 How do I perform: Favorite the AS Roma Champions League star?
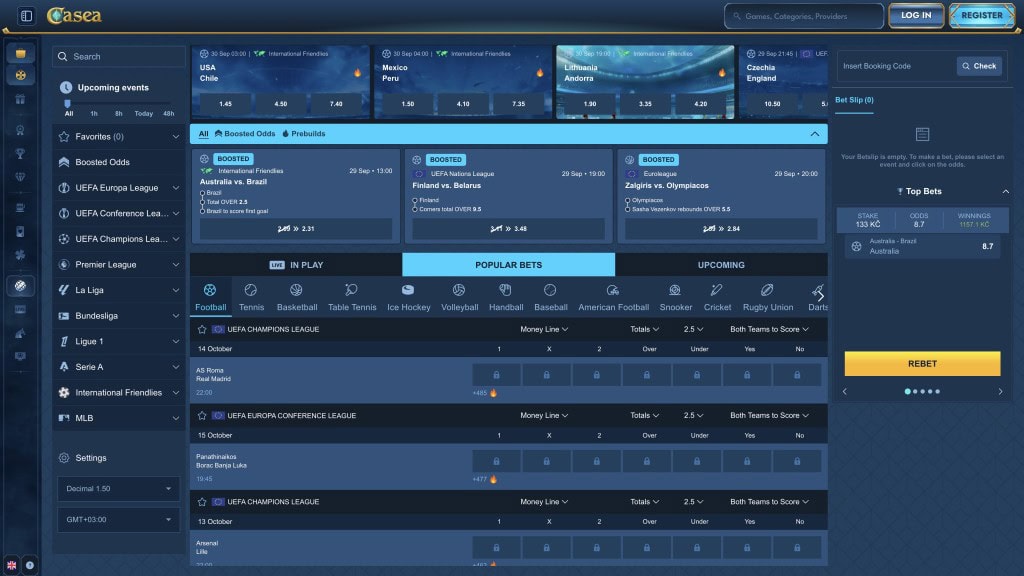202,329
